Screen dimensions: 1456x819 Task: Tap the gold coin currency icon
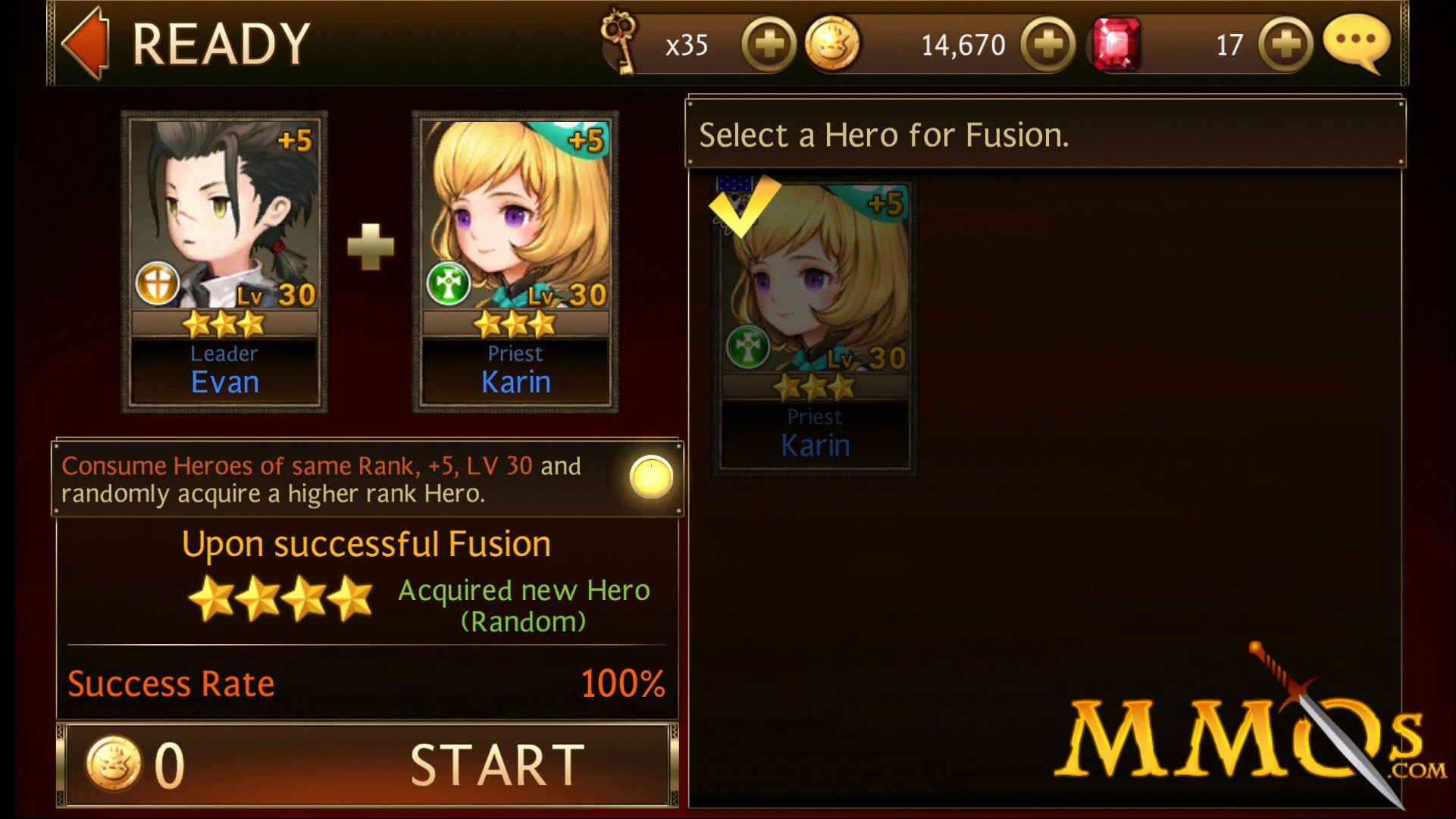point(832,44)
